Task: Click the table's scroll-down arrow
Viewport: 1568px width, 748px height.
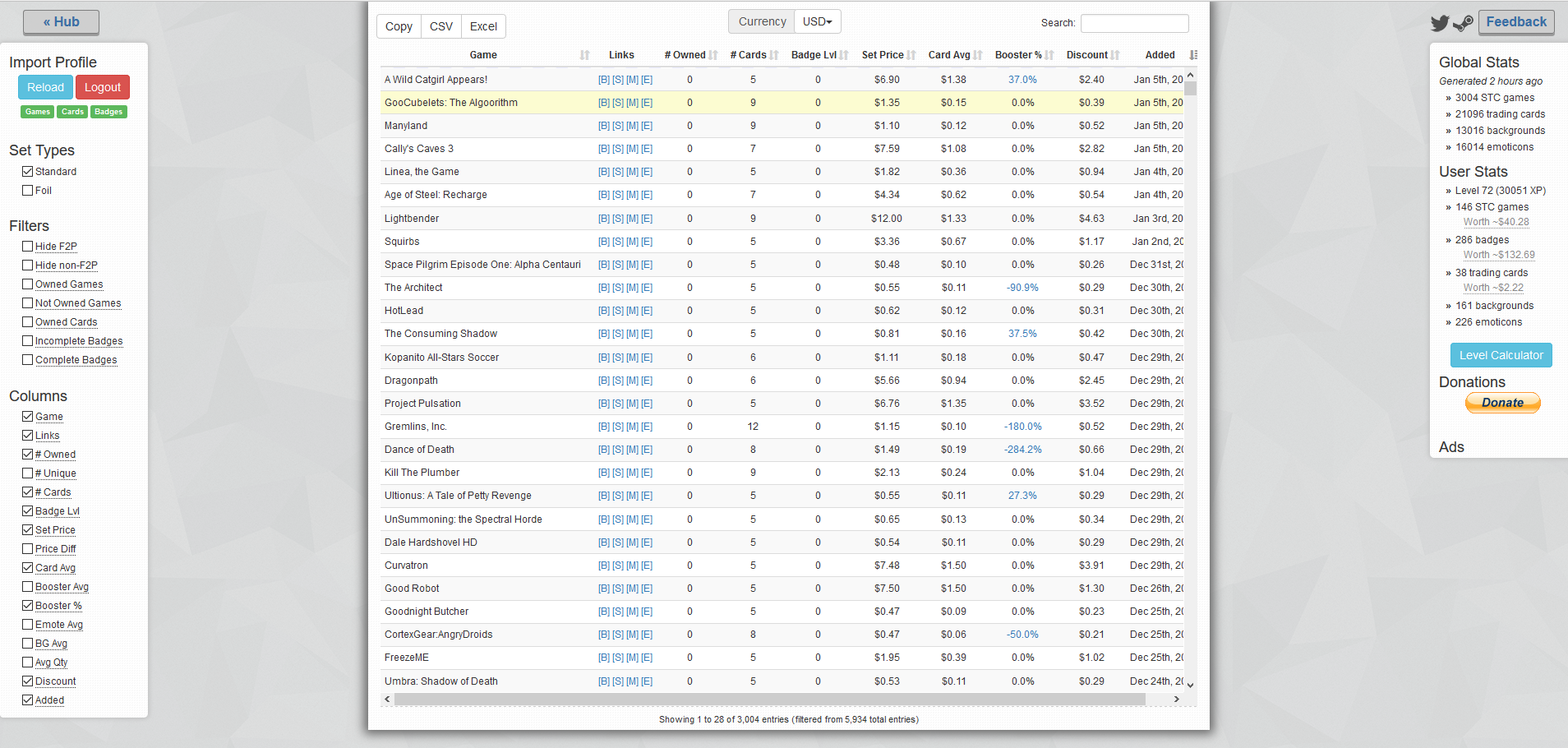Action: 1191,685
